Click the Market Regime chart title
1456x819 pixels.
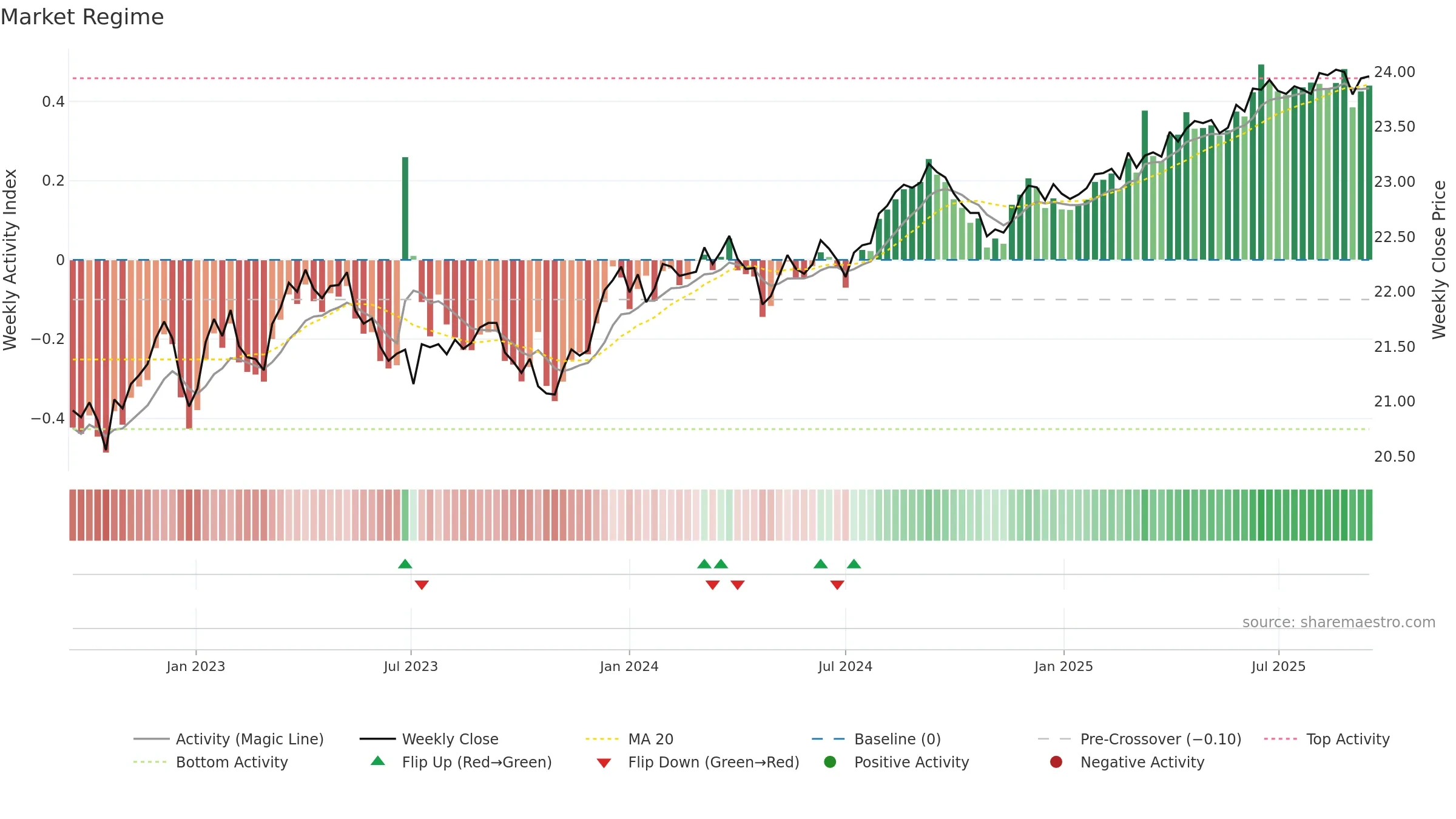point(82,17)
